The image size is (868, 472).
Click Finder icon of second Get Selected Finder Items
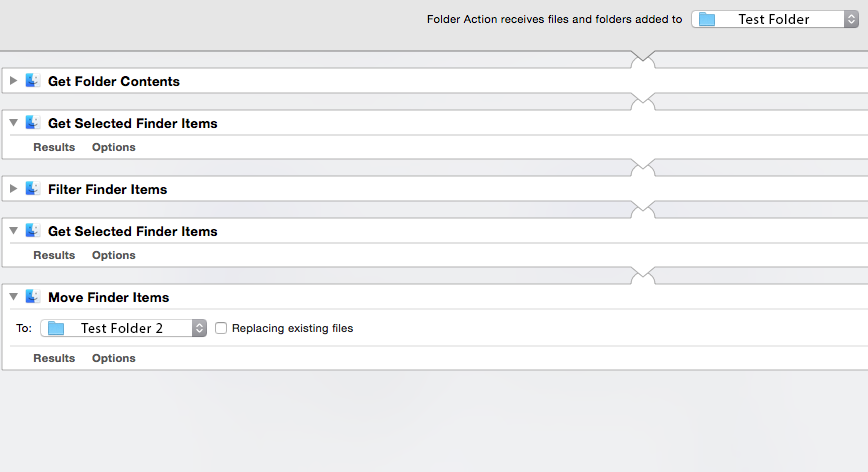point(33,231)
